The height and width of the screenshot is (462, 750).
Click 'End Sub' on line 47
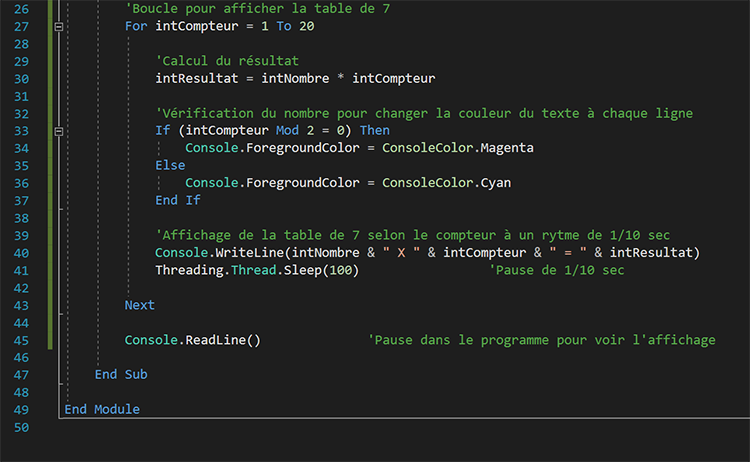click(121, 374)
